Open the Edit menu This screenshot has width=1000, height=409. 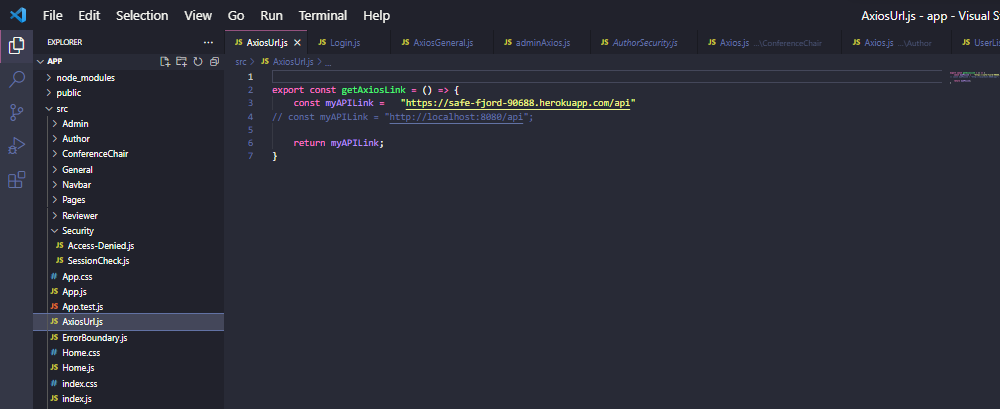89,15
